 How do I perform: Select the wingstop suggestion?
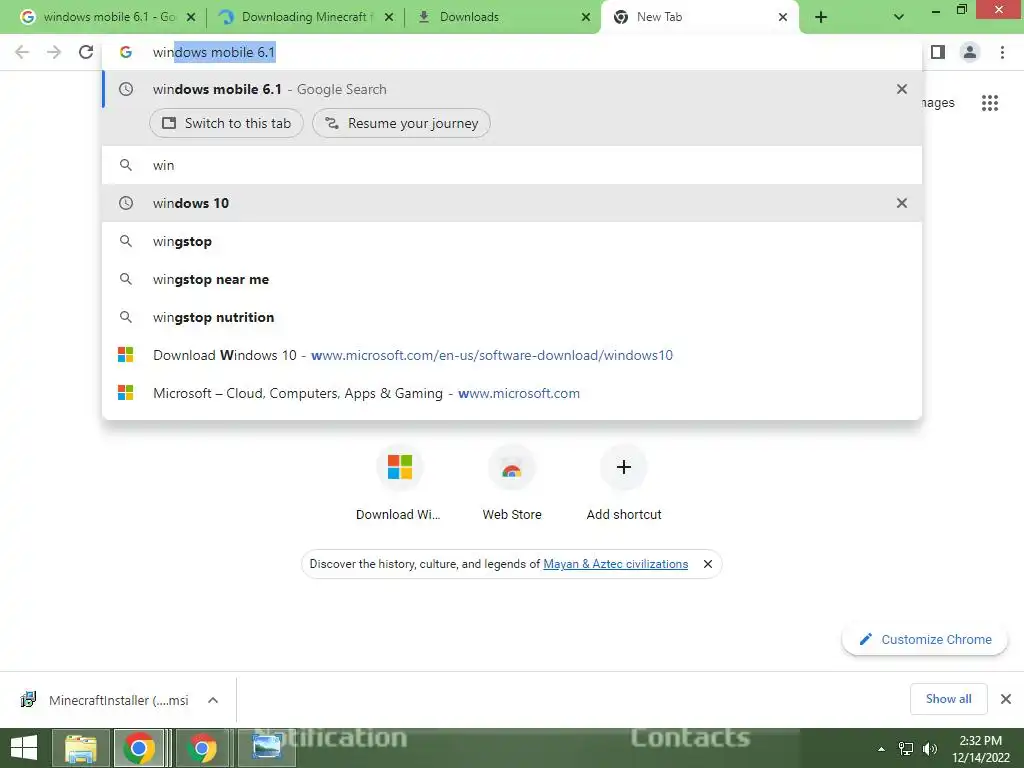512,241
